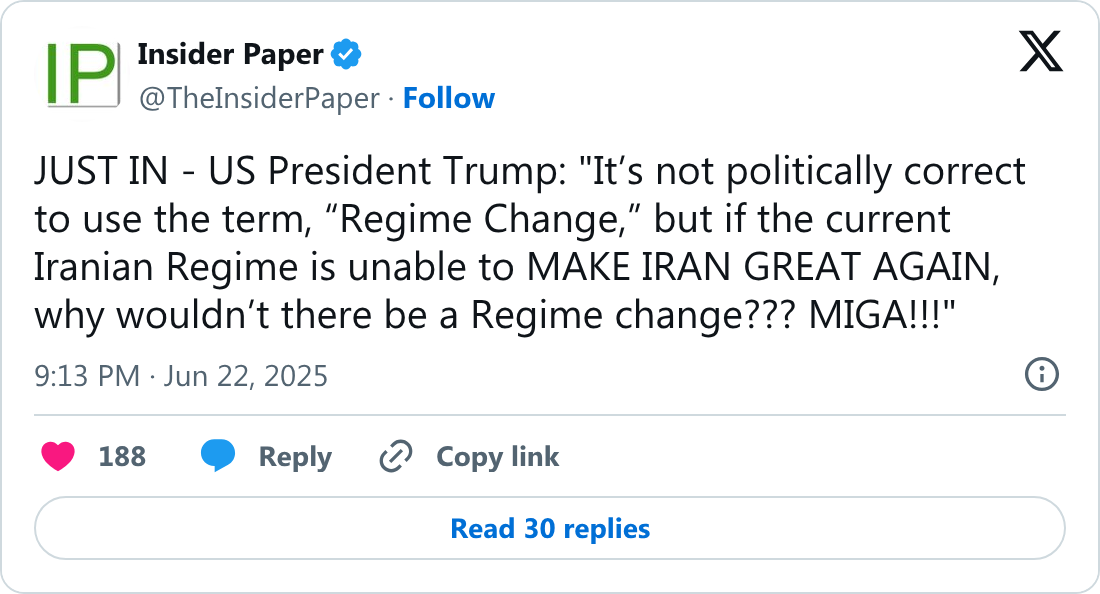Follow the Insider Paper account

449,98
